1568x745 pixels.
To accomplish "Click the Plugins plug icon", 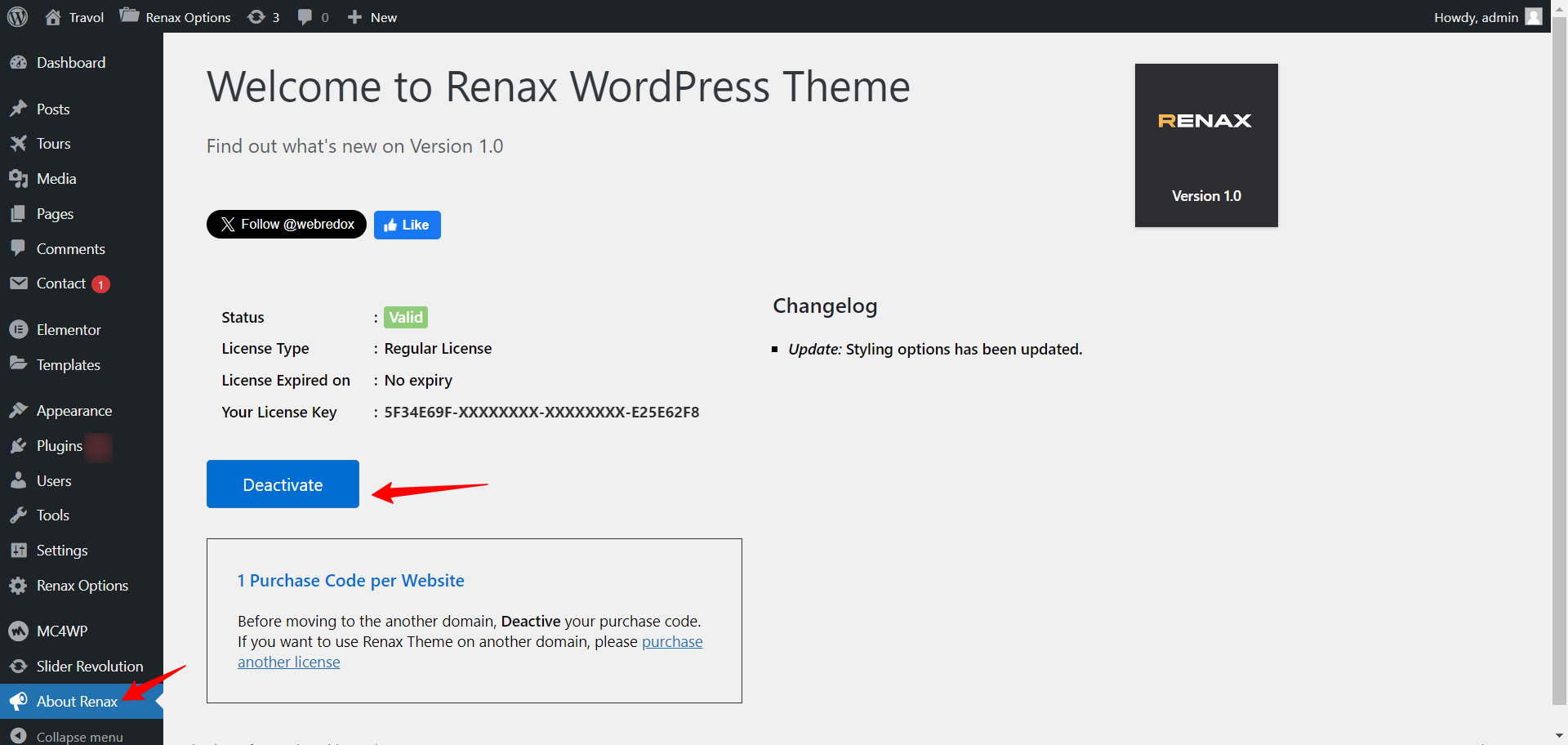I will pos(18,446).
